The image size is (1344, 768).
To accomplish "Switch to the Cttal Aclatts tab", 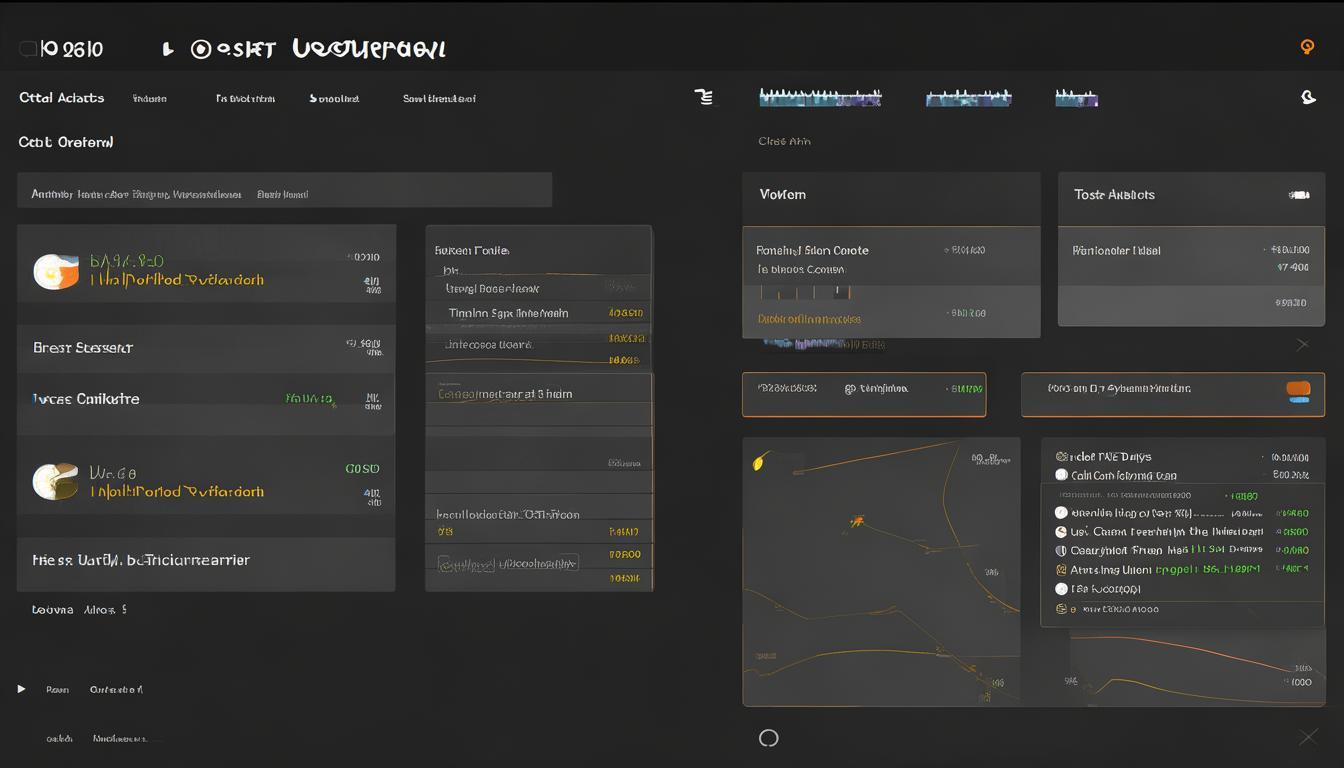I will pyautogui.click(x=61, y=98).
